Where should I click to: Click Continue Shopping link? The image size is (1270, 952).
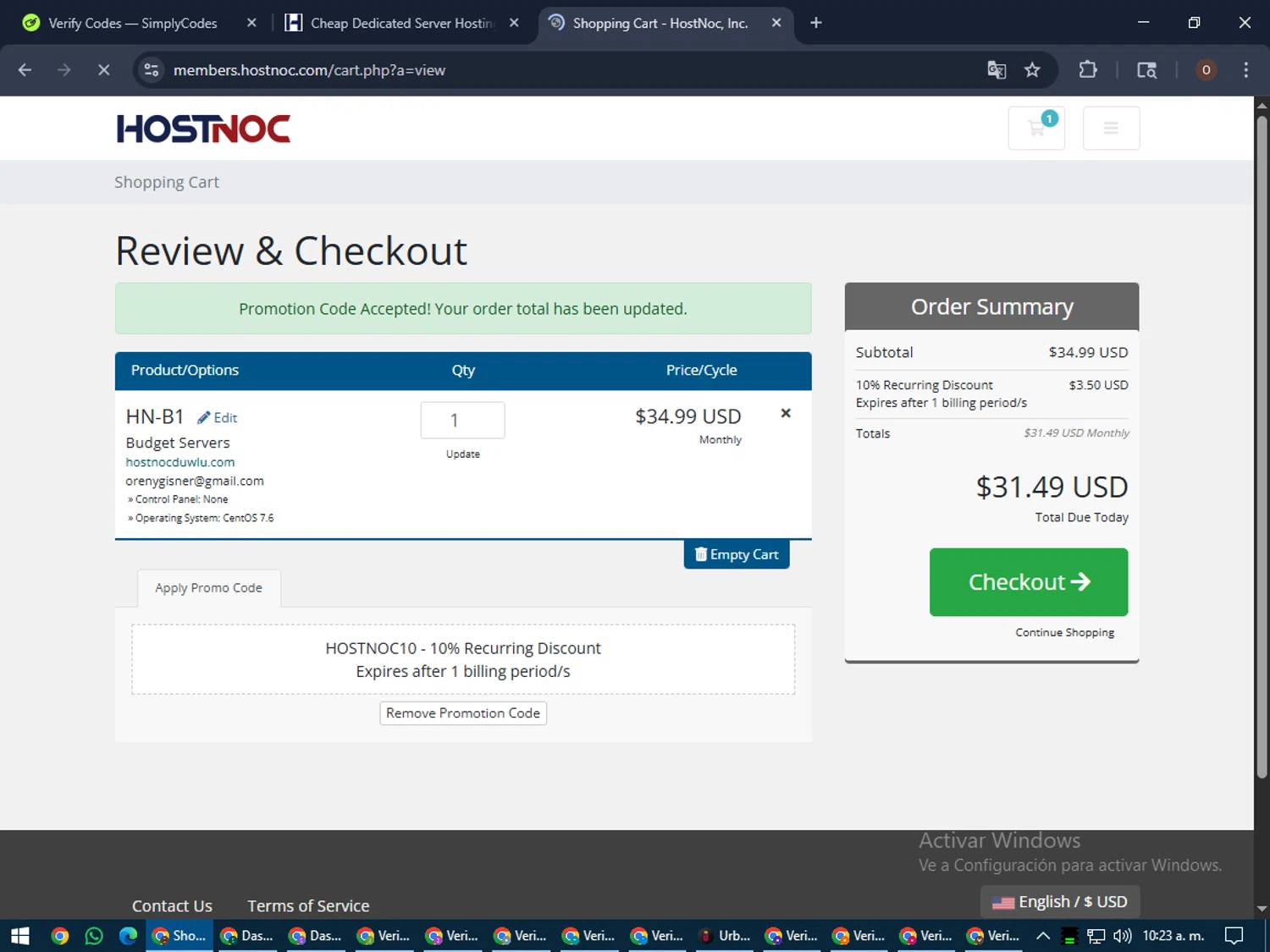click(x=1065, y=633)
